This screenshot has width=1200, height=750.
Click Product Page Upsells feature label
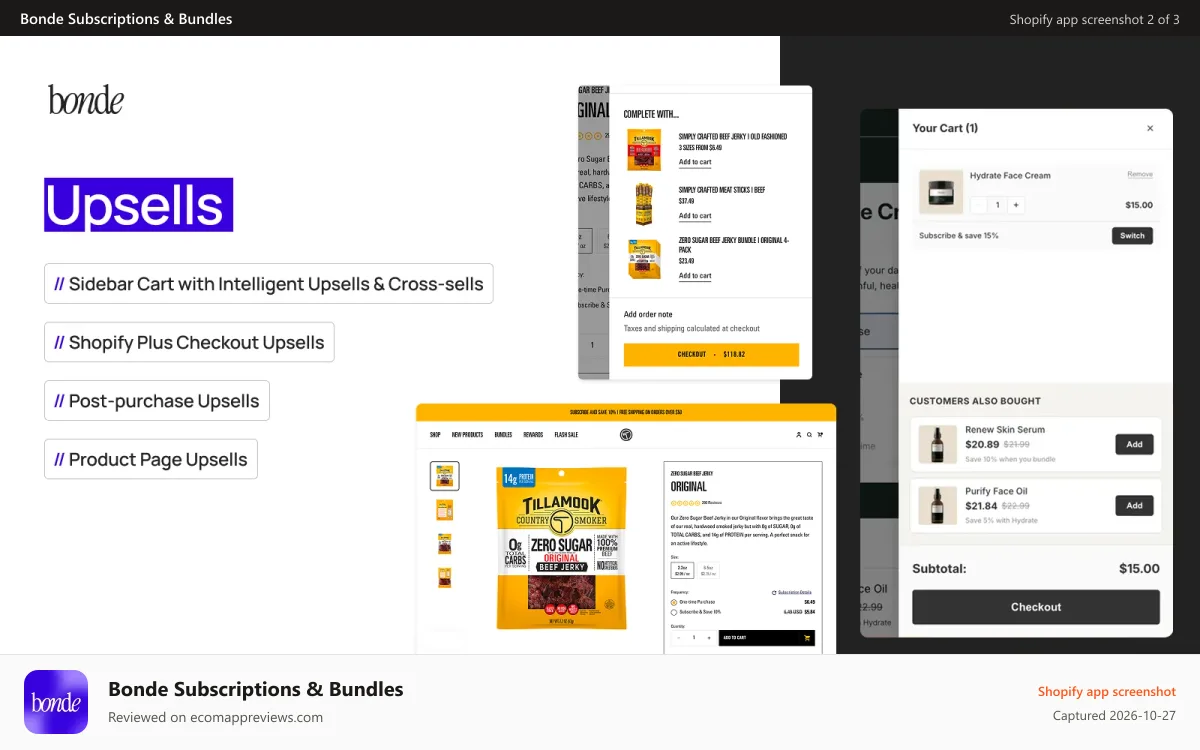pos(151,459)
